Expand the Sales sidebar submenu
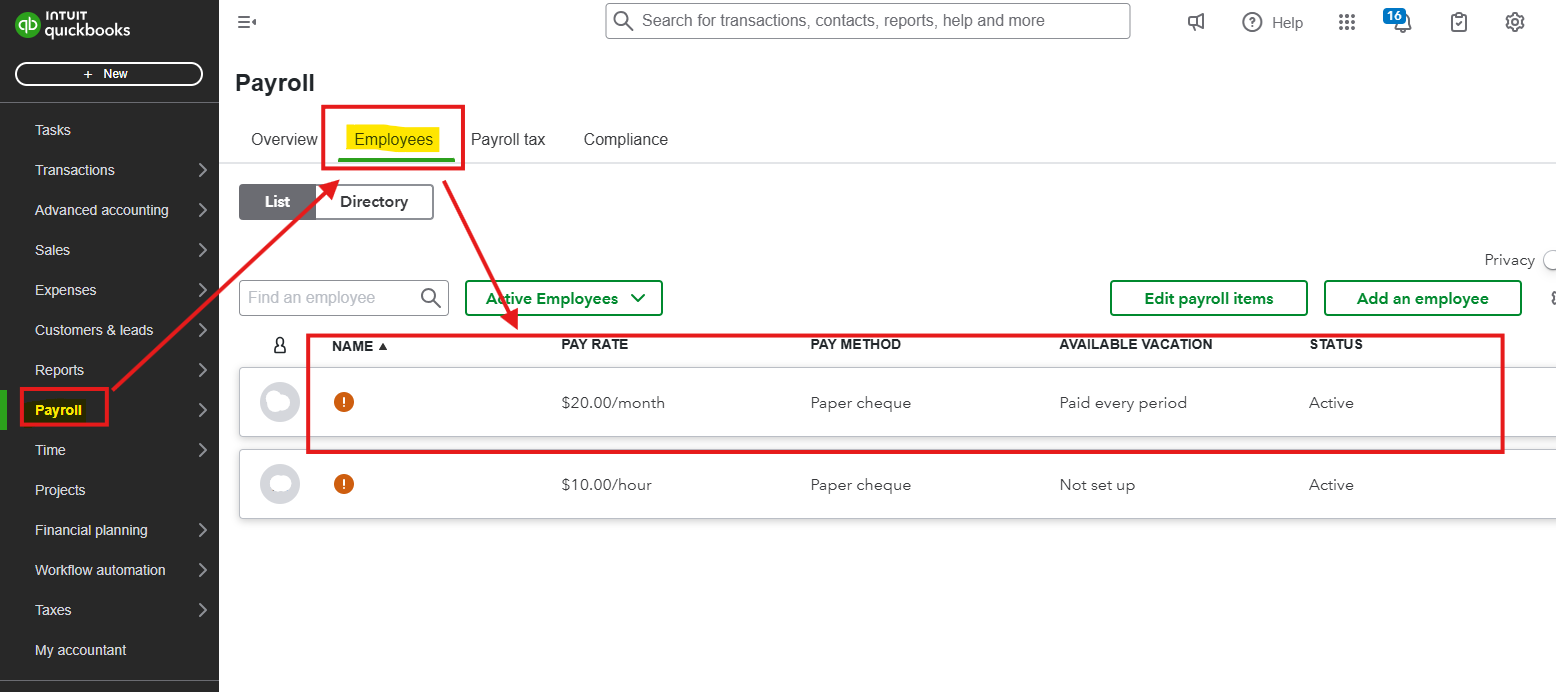This screenshot has width=1556, height=692. point(202,250)
